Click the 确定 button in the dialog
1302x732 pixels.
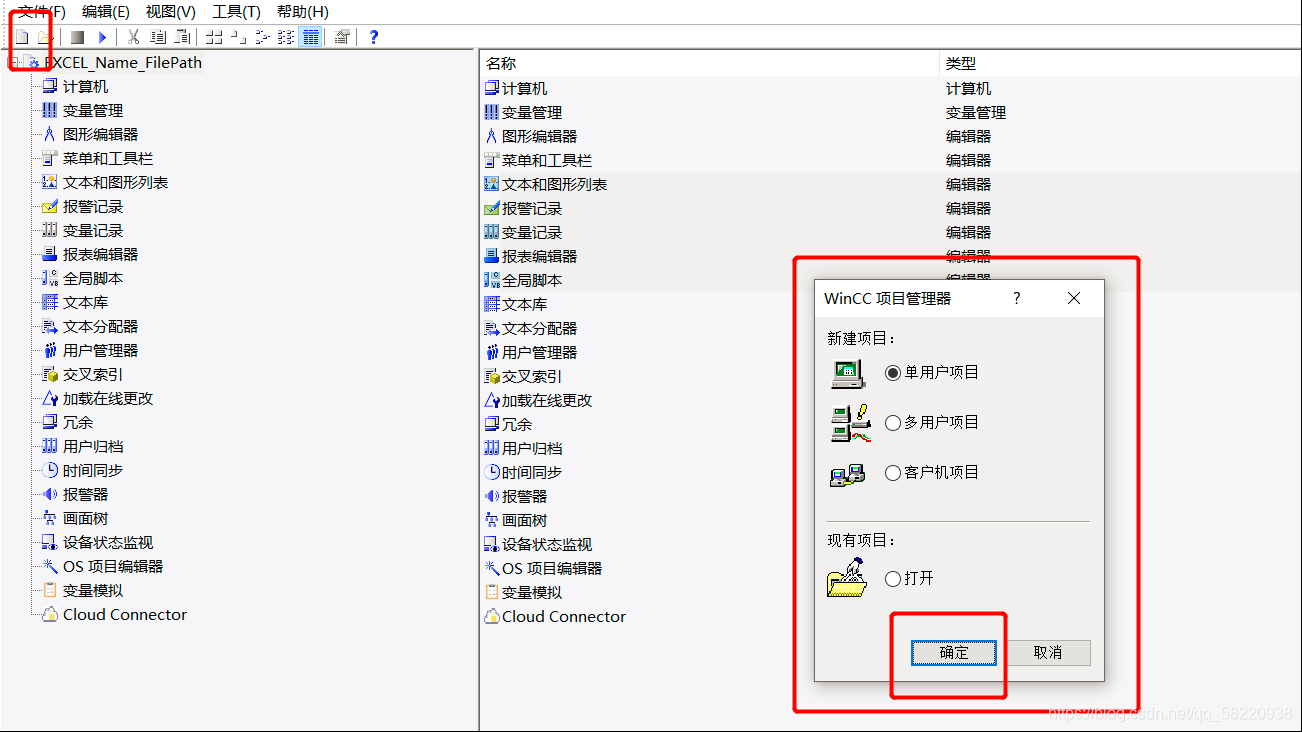pyautogui.click(x=954, y=653)
